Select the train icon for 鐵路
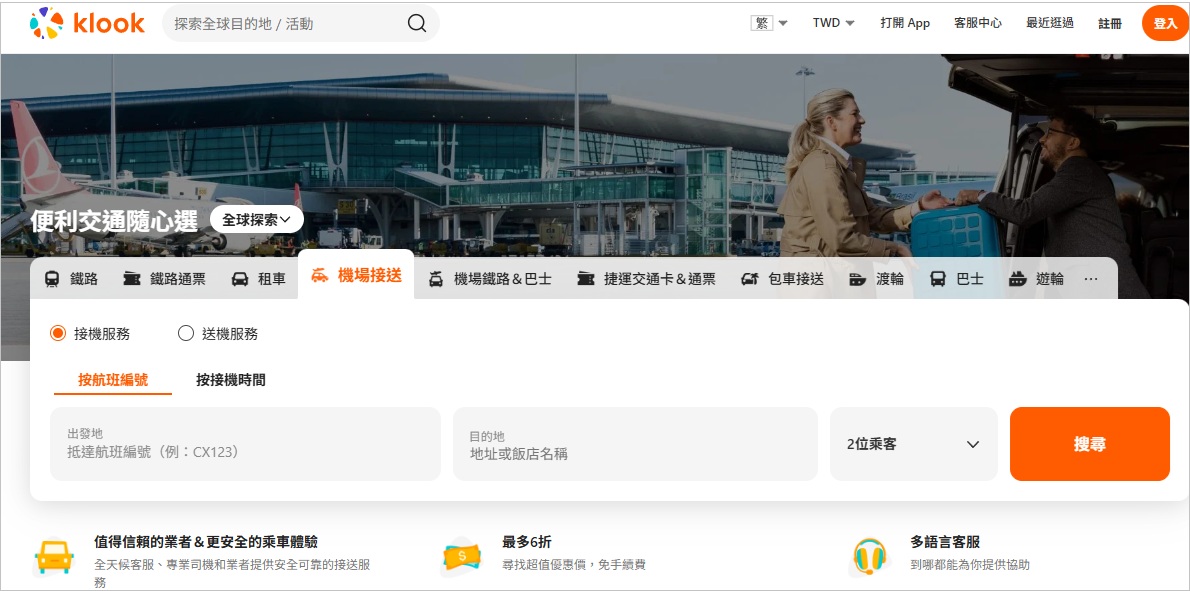 pyautogui.click(x=52, y=279)
